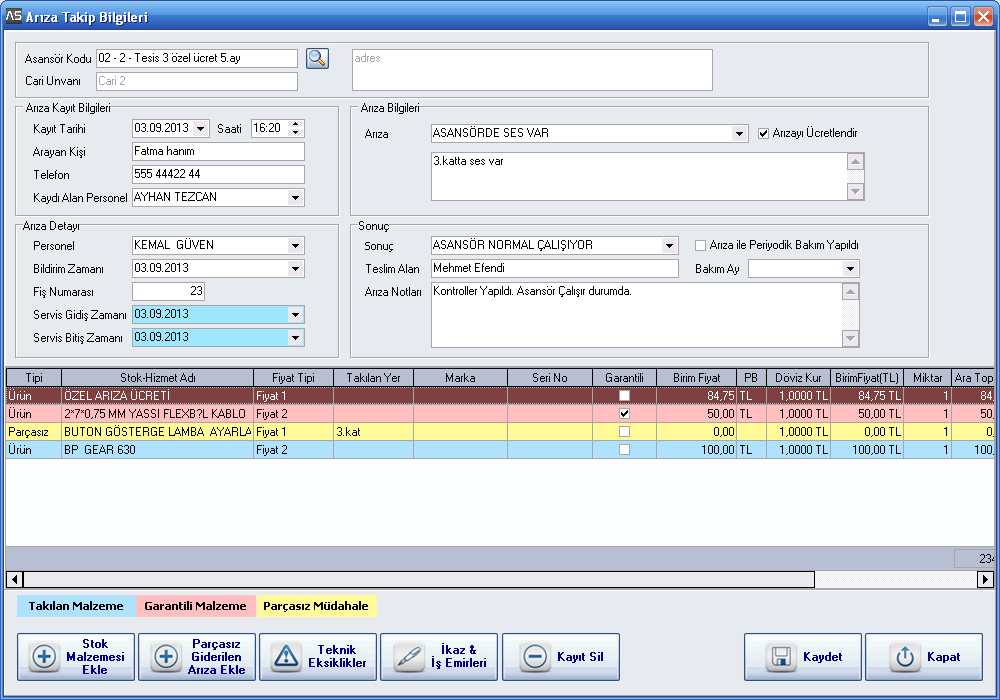
Task: Decrease the Saati time with down spinner
Action: tap(295, 133)
